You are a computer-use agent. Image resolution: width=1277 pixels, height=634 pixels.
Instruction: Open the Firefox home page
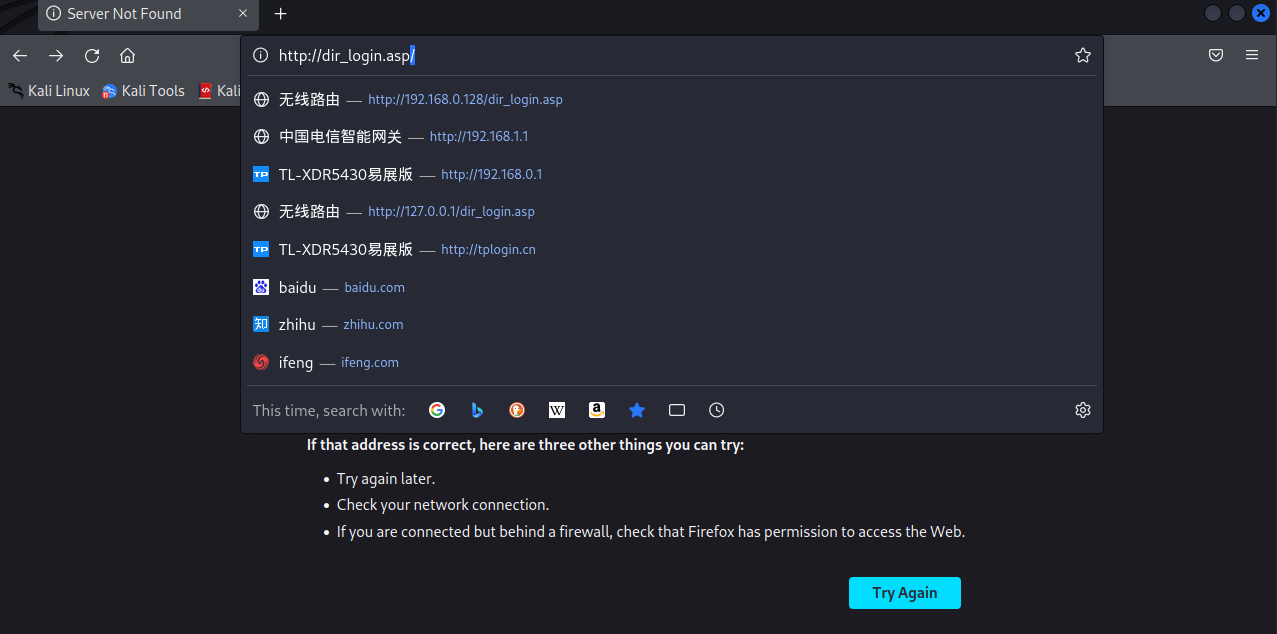(x=127, y=56)
